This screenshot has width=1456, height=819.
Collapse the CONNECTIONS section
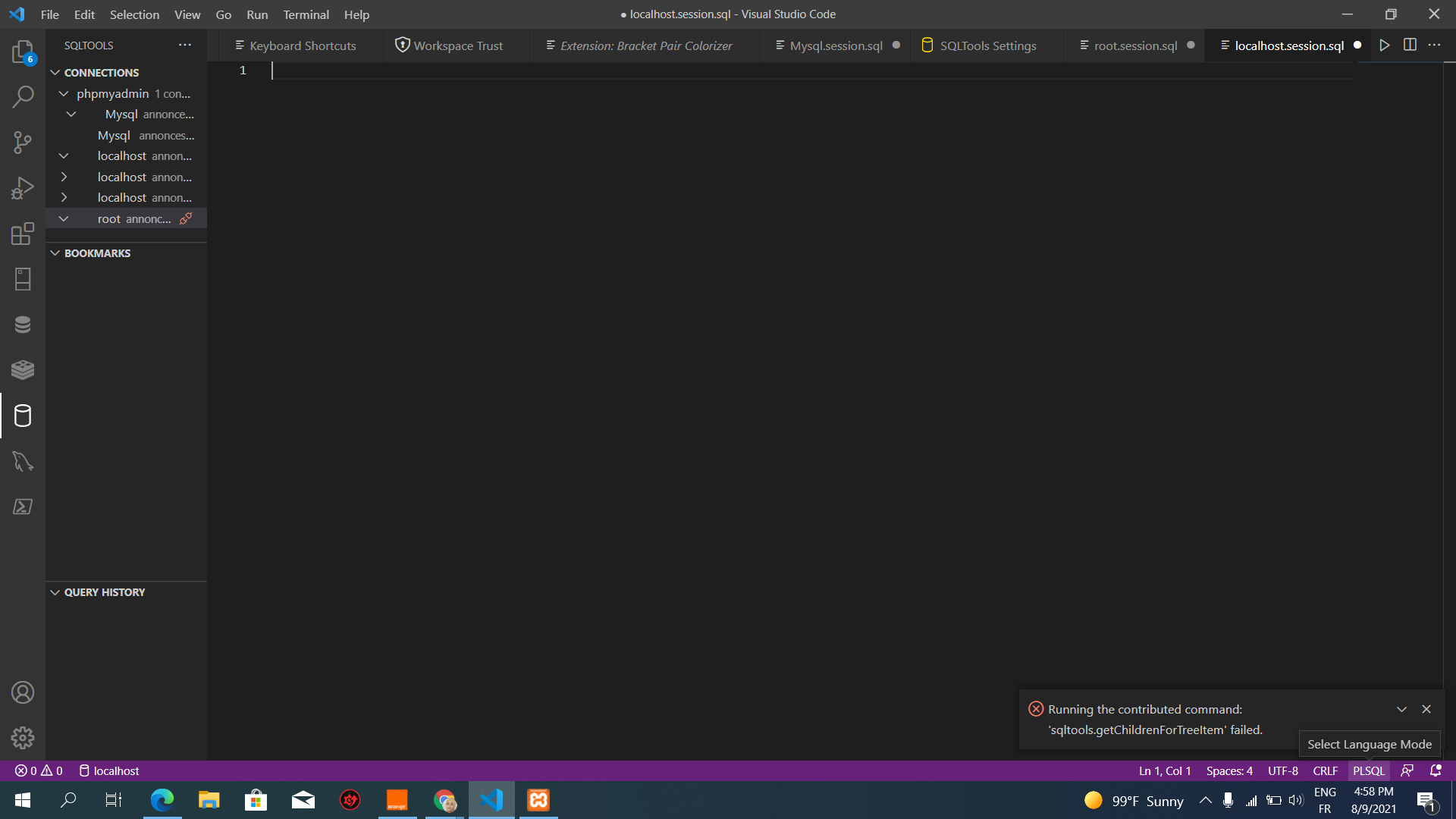[55, 73]
